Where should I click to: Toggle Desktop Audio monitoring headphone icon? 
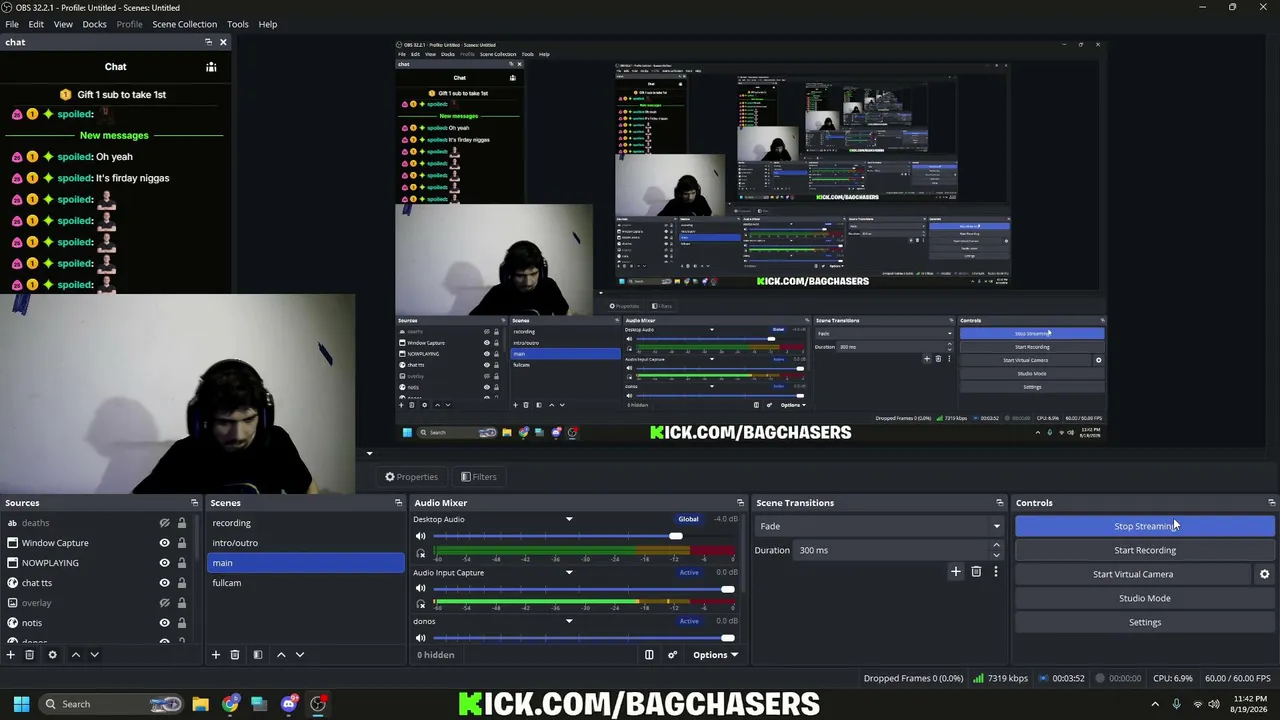click(420, 553)
